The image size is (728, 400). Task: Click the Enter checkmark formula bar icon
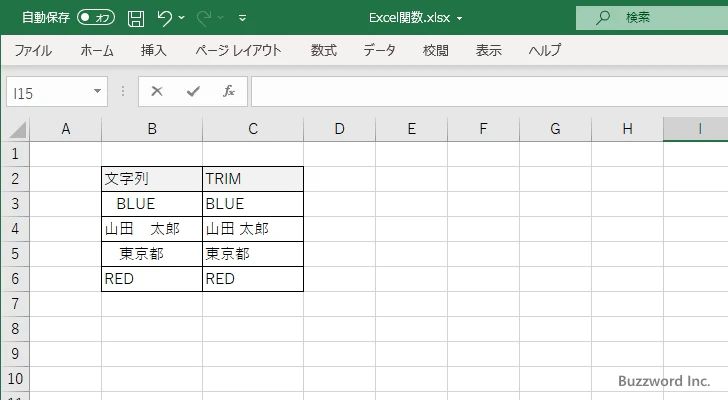coord(193,91)
